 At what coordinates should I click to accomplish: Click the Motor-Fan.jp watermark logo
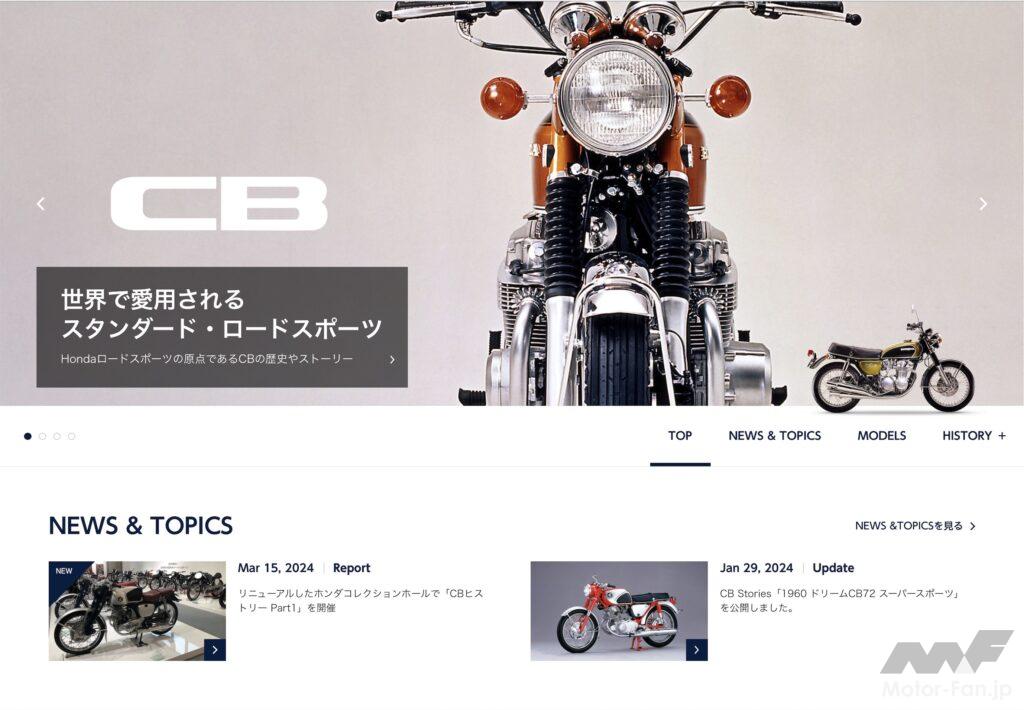[947, 665]
